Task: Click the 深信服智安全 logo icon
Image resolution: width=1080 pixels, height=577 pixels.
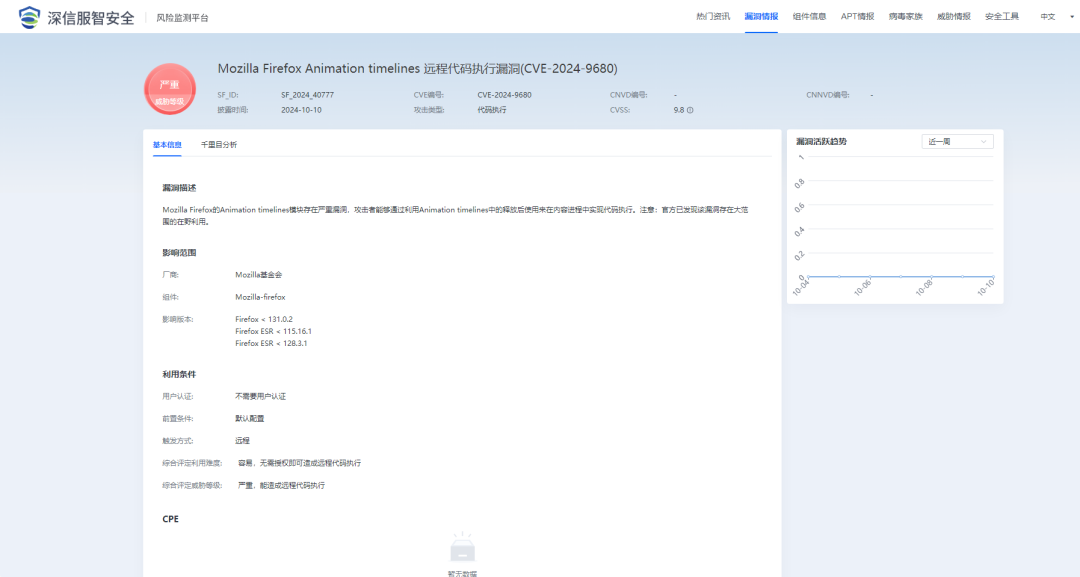Action: tap(30, 17)
